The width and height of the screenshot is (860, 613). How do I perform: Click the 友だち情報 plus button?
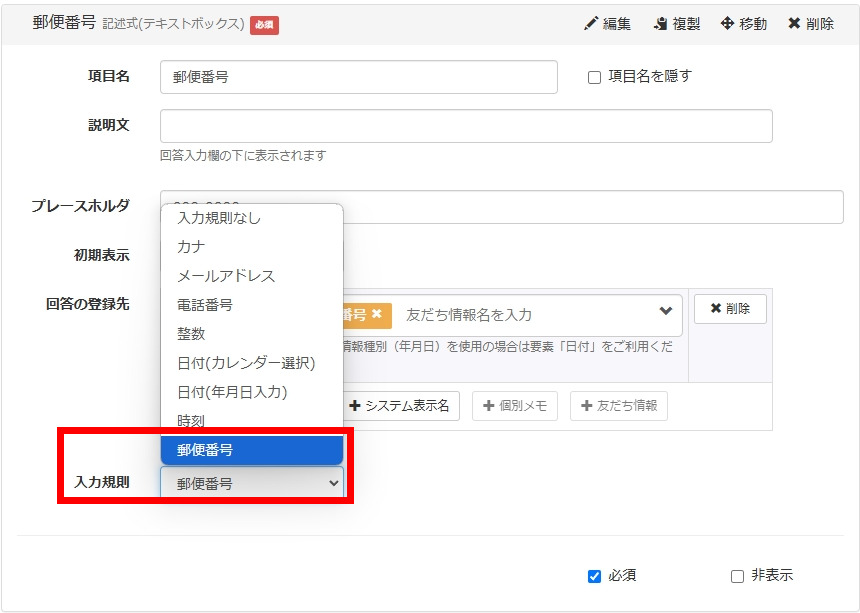point(618,406)
